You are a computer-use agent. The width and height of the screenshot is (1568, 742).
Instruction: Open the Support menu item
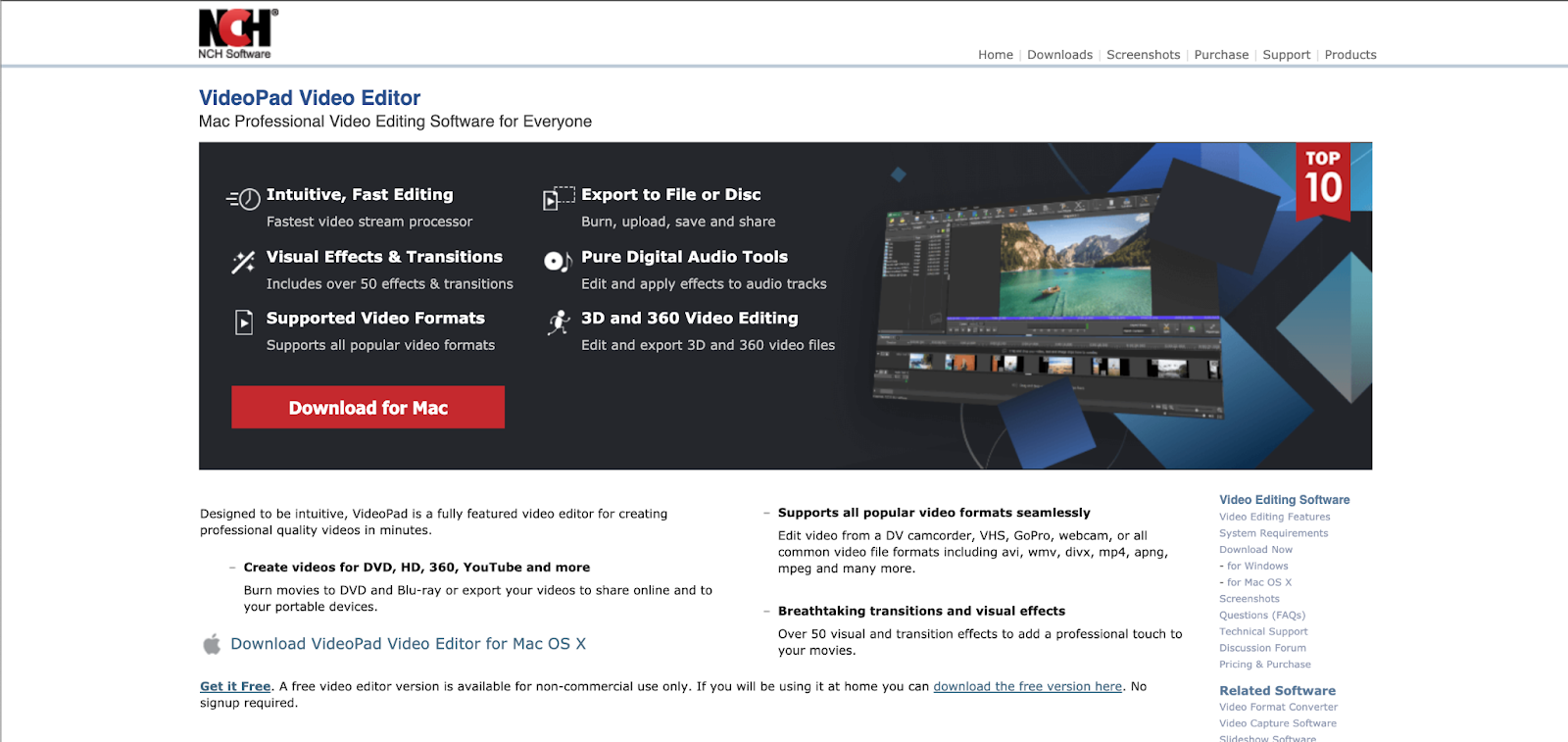1286,55
